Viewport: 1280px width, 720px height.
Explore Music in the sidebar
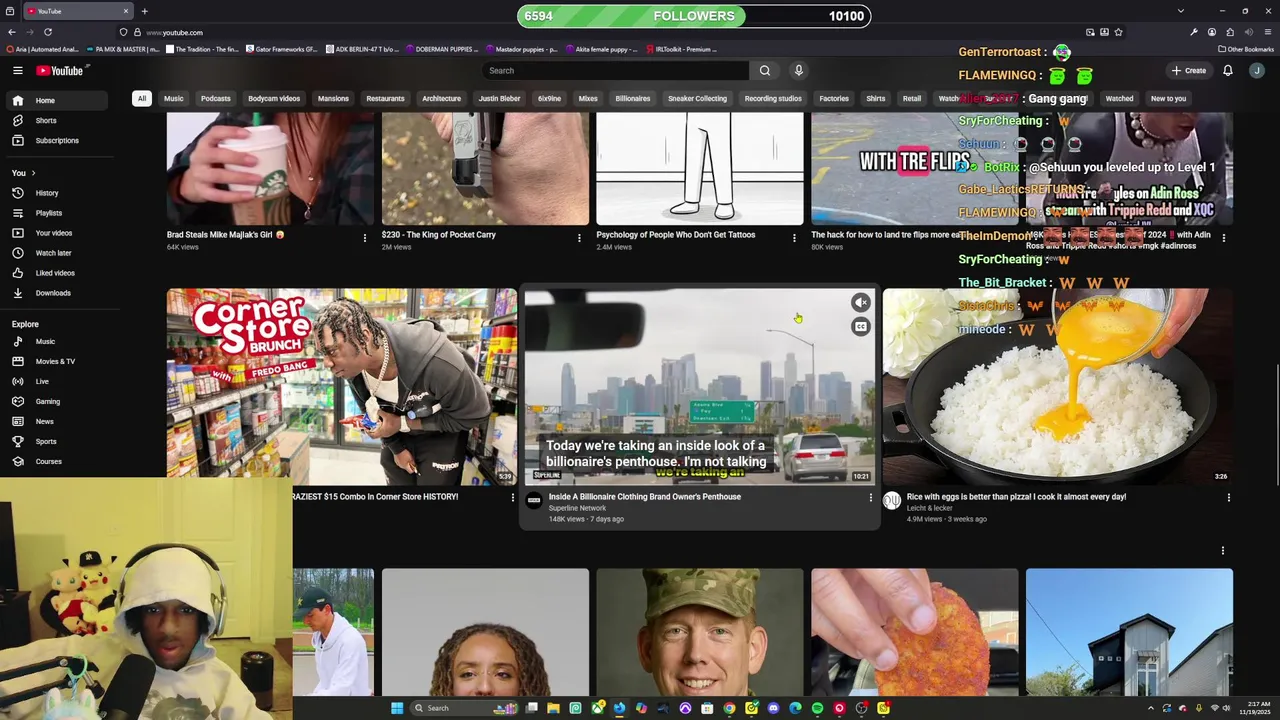pos(55,342)
